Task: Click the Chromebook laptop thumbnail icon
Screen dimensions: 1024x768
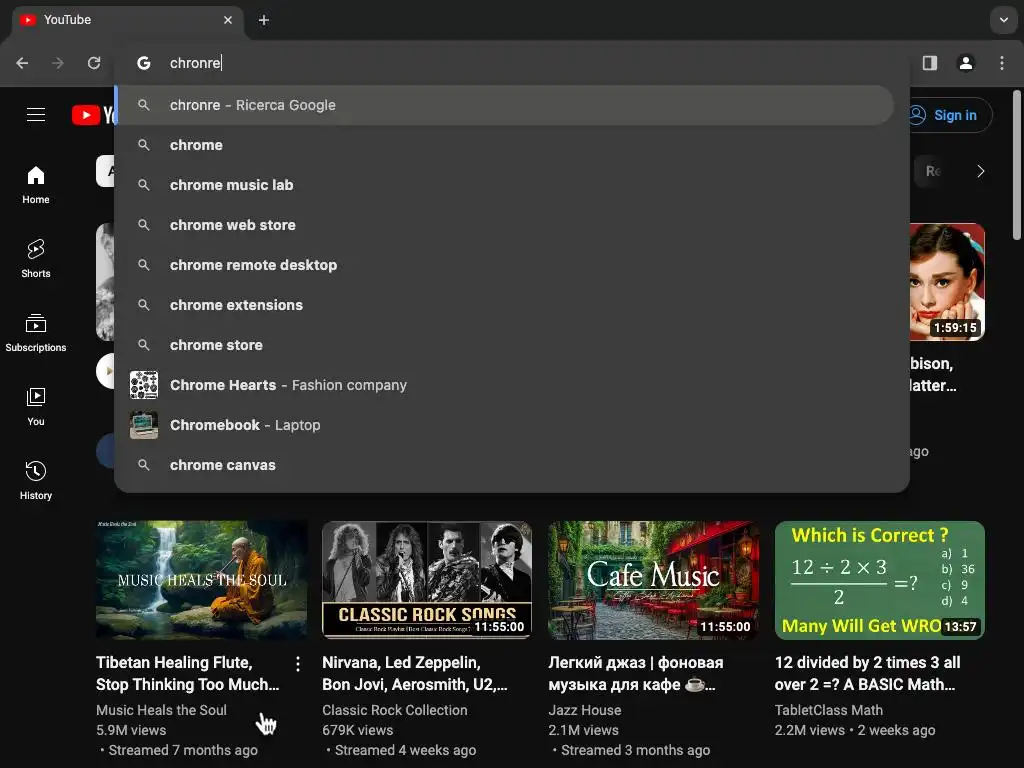Action: [x=144, y=425]
